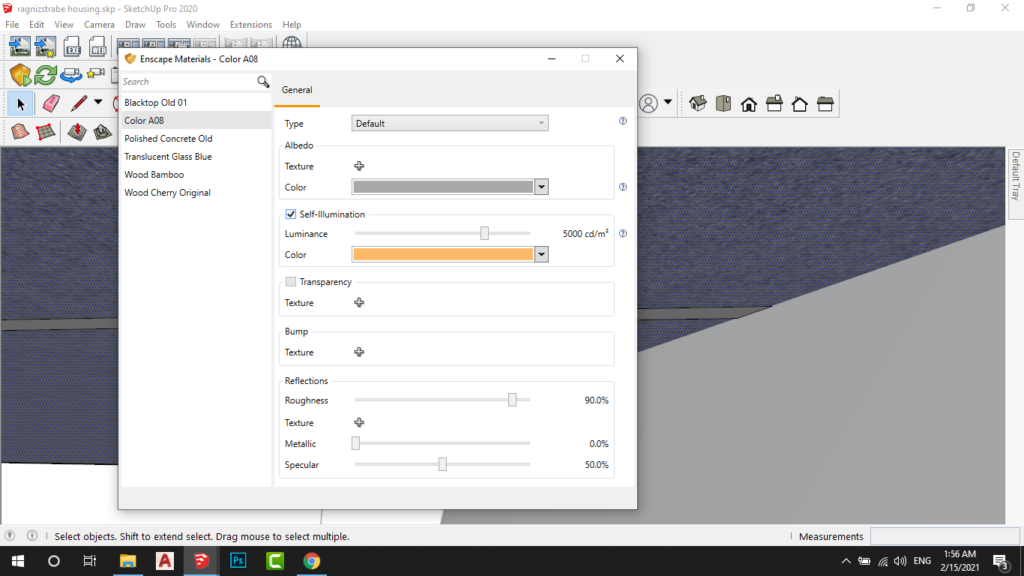Click the Batch Render icon with star
1024x576 pixels.
(x=46, y=46)
